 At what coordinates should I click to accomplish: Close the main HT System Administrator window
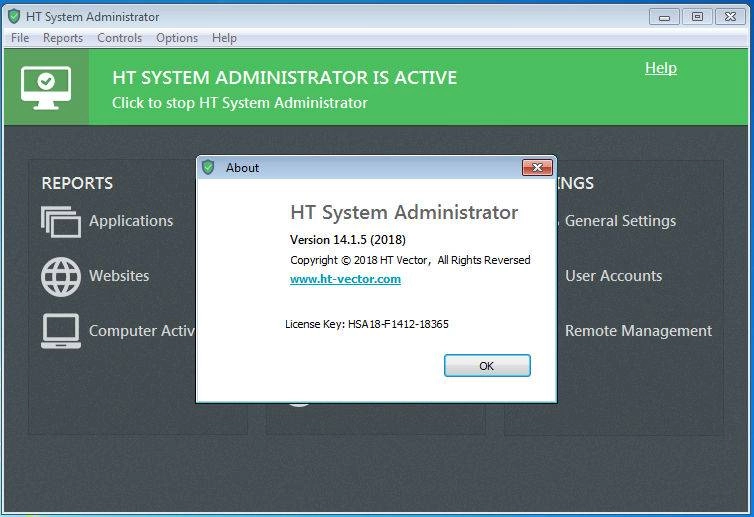pyautogui.click(x=730, y=17)
